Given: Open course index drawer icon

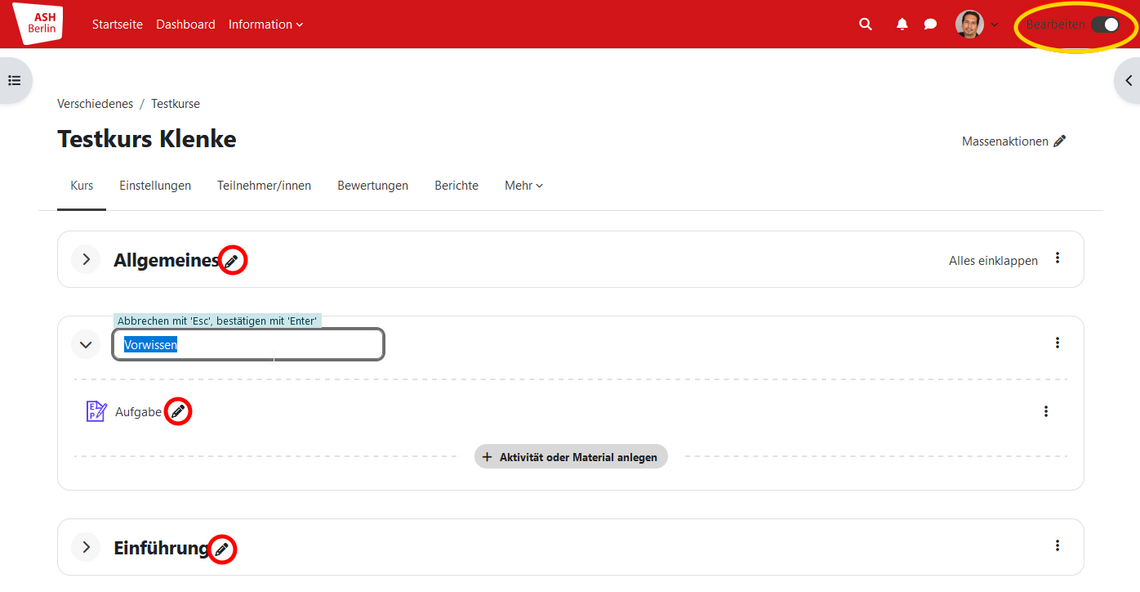Looking at the screenshot, I should click(x=15, y=80).
